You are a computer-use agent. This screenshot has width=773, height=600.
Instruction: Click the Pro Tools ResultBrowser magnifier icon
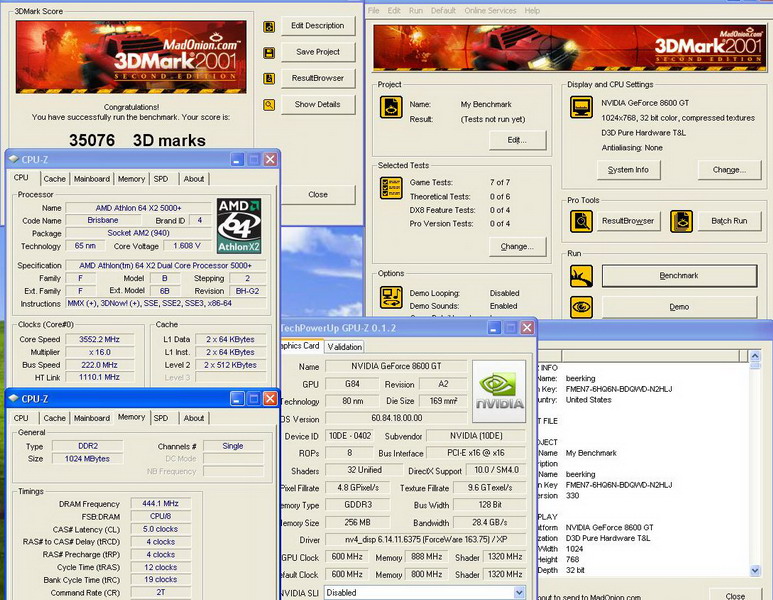click(x=581, y=221)
